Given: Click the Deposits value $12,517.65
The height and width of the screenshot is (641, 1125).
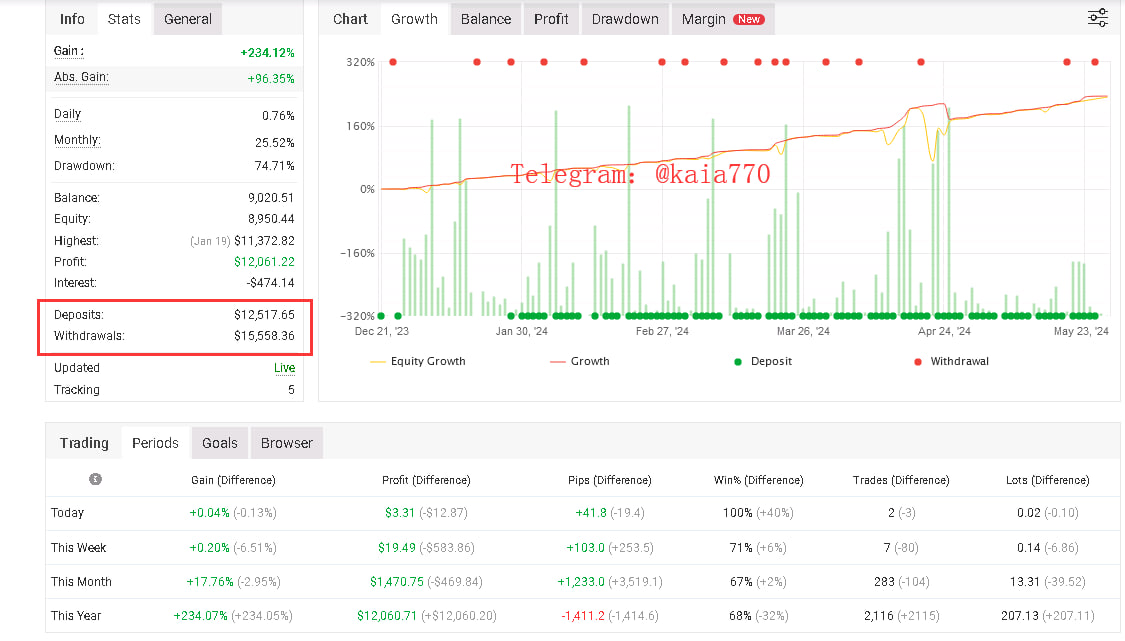Looking at the screenshot, I should tap(264, 314).
